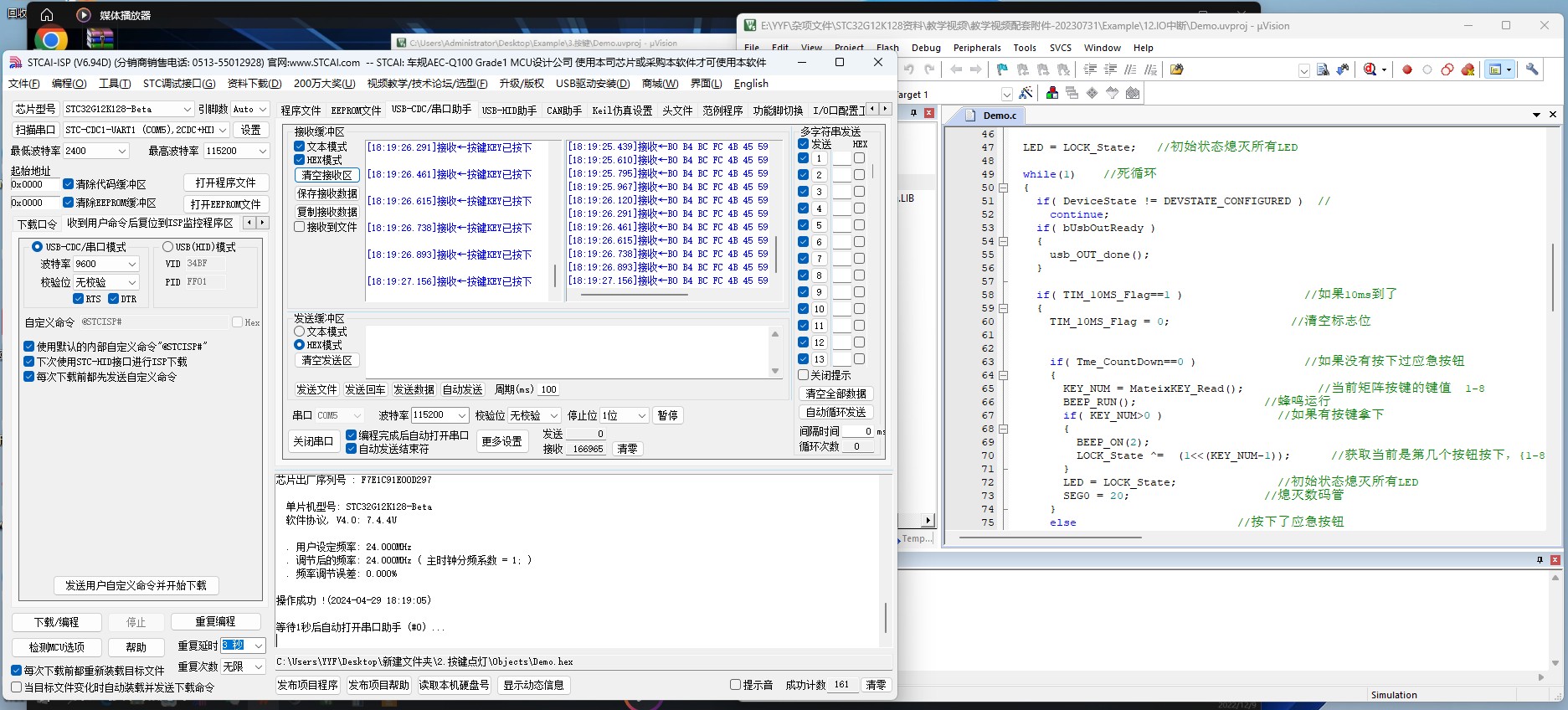Open the media player from the top bar
The width and height of the screenshot is (1568, 710).
84,15
